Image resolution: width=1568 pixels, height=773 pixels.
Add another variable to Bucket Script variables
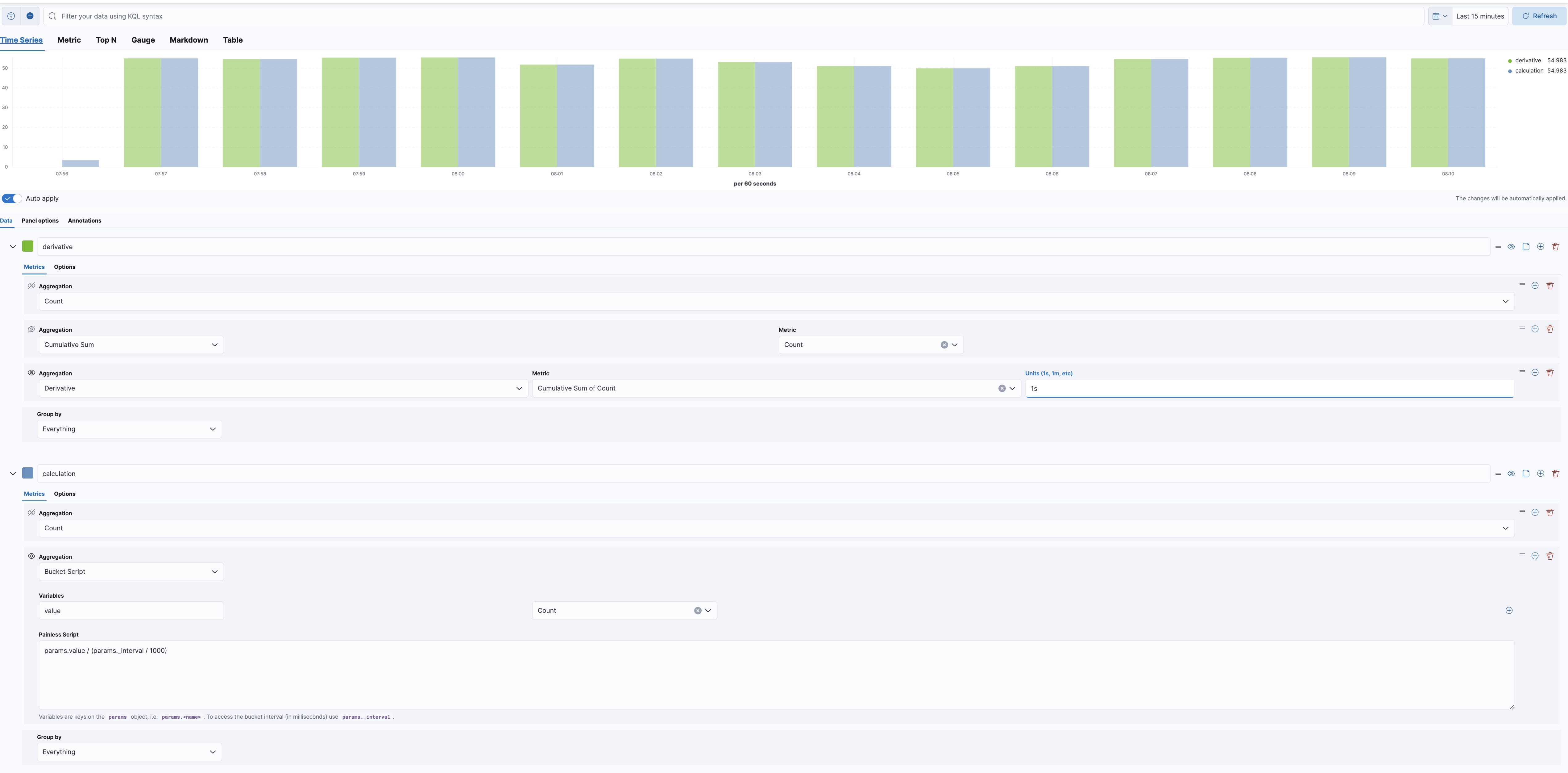coord(1509,610)
